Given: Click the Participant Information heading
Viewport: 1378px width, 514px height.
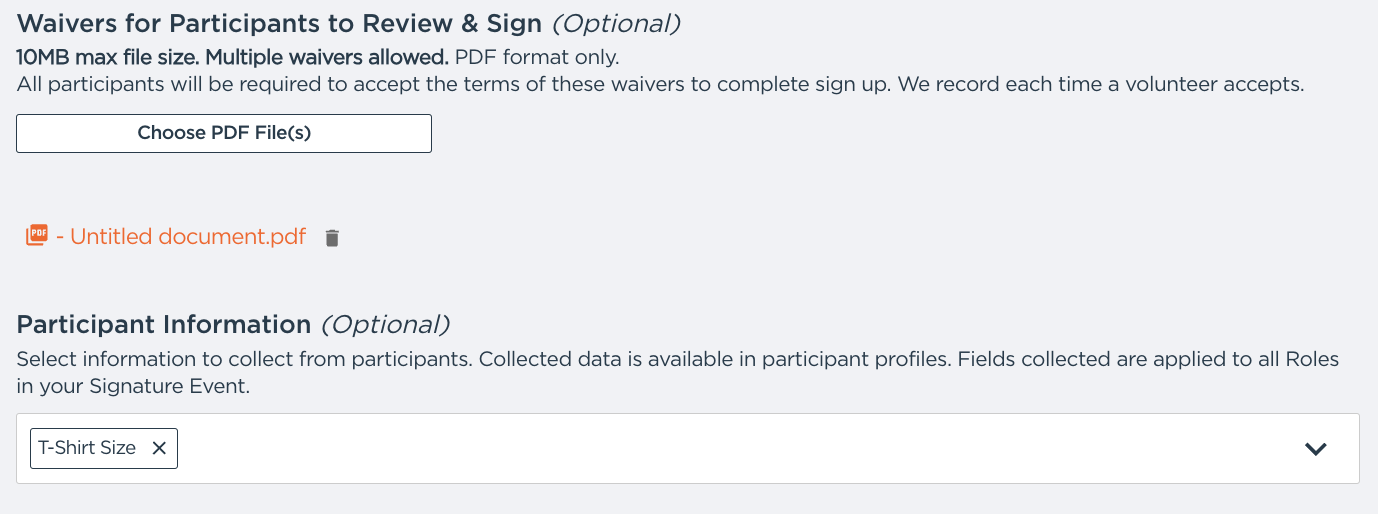Looking at the screenshot, I should [164, 324].
